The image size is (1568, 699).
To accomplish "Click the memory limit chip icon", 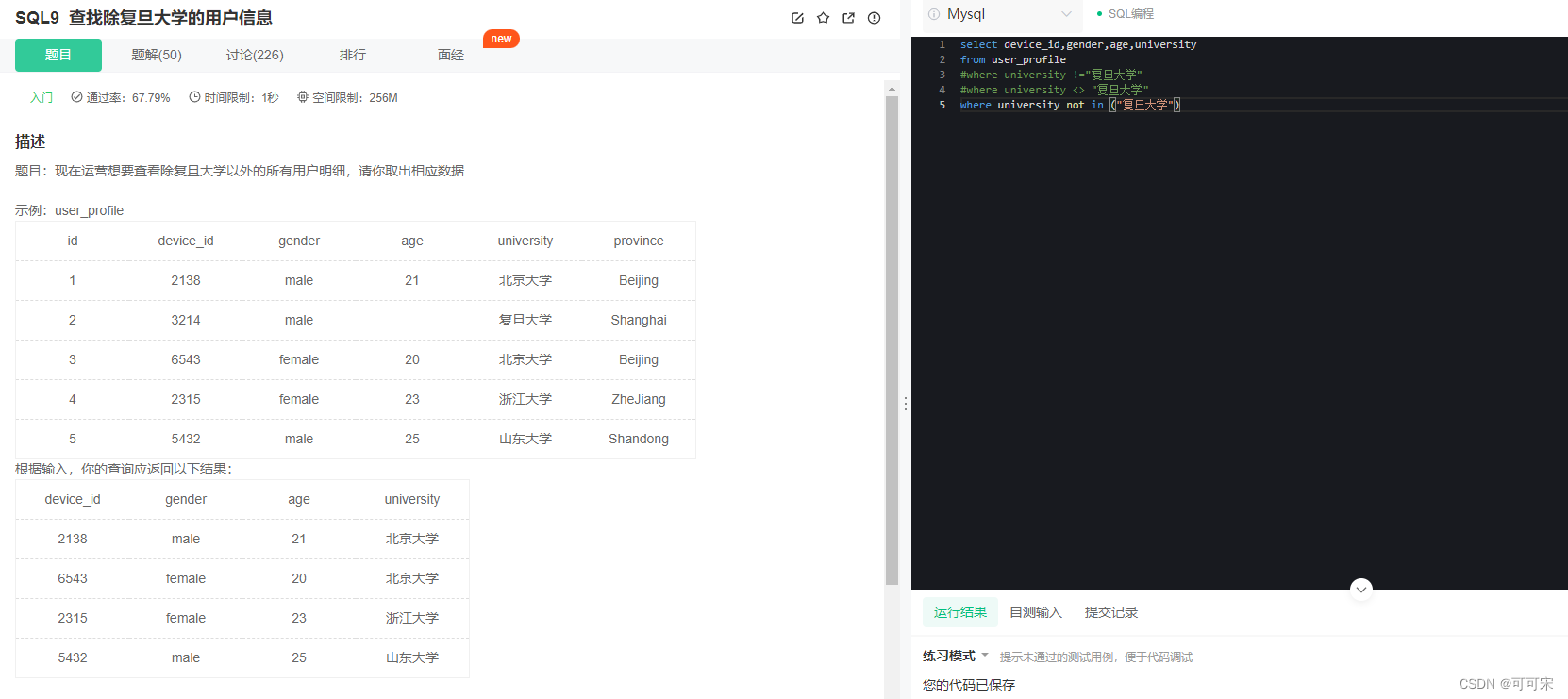I will pyautogui.click(x=303, y=97).
